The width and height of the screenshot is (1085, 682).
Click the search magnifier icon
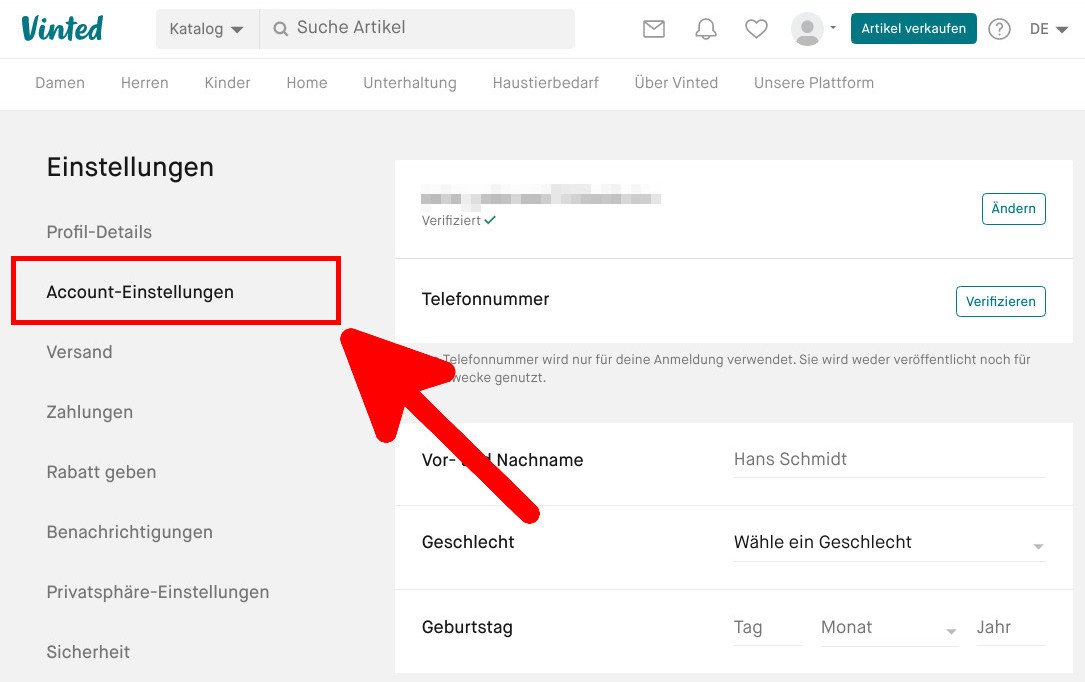pos(280,29)
